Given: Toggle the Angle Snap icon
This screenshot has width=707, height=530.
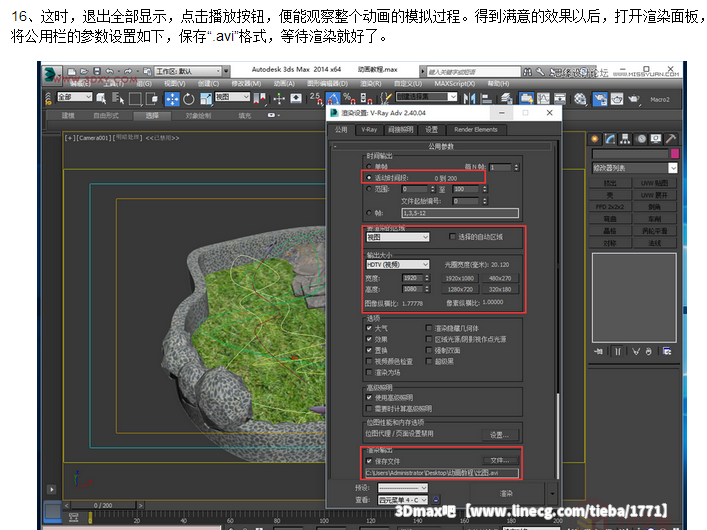Looking at the screenshot, I should [x=333, y=98].
